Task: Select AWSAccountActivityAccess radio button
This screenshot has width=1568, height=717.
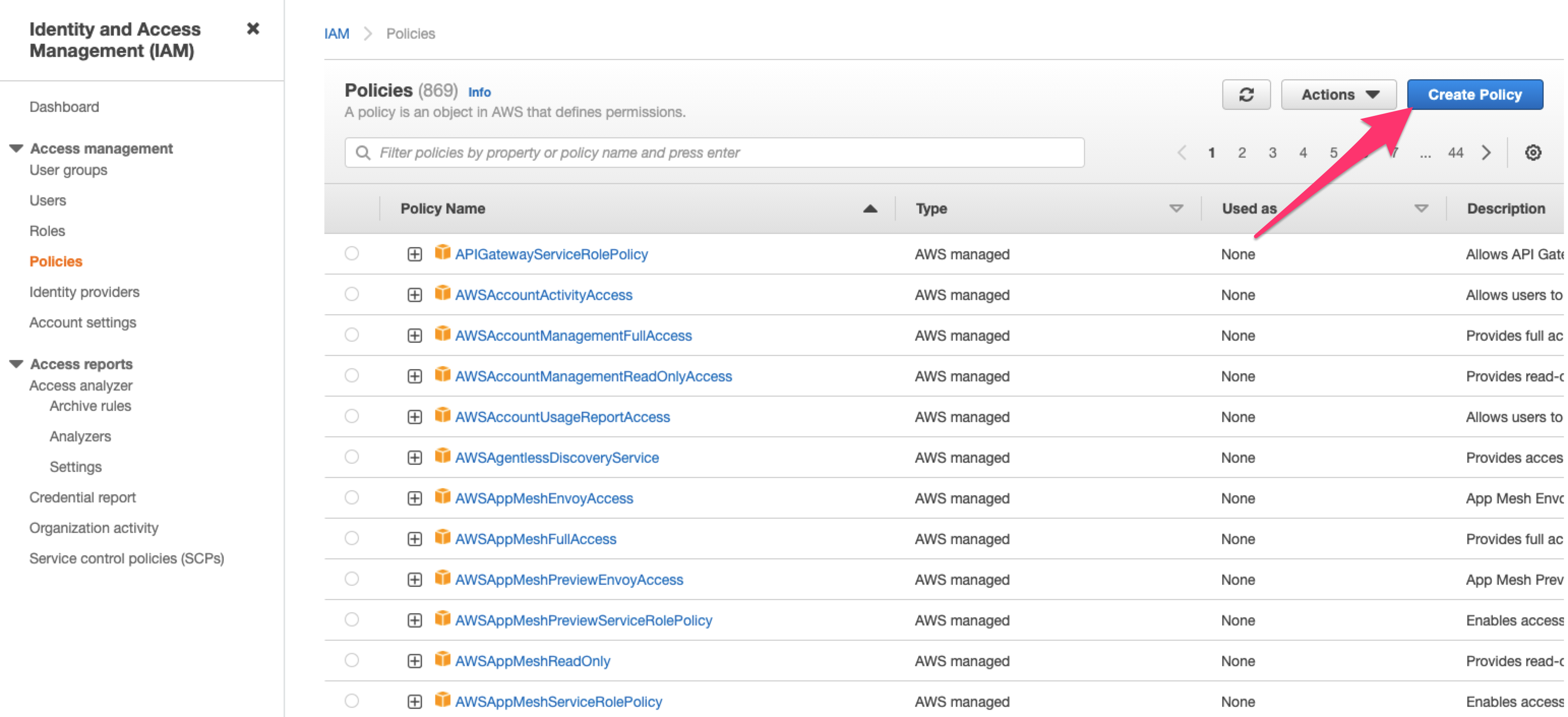Action: (352, 294)
